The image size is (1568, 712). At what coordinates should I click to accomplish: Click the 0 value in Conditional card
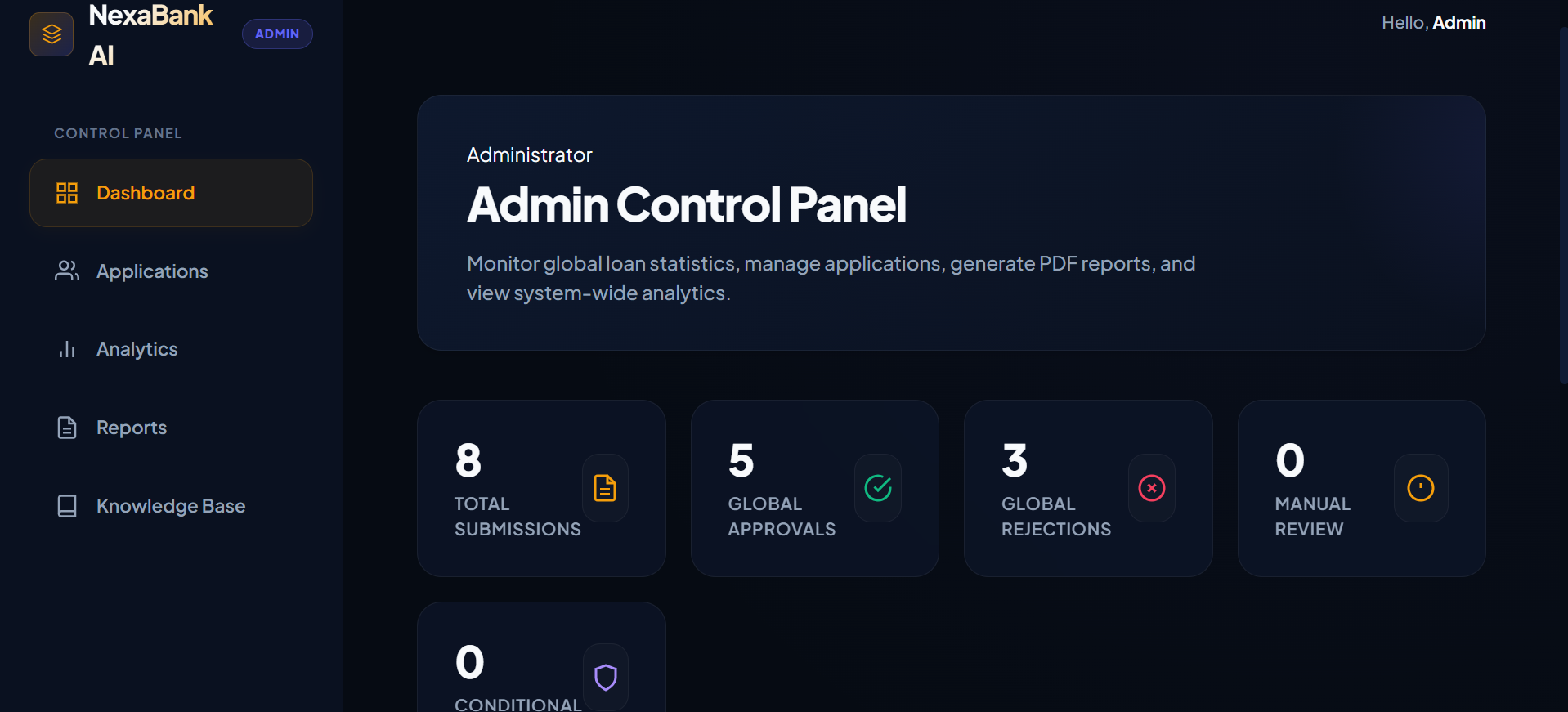[470, 662]
